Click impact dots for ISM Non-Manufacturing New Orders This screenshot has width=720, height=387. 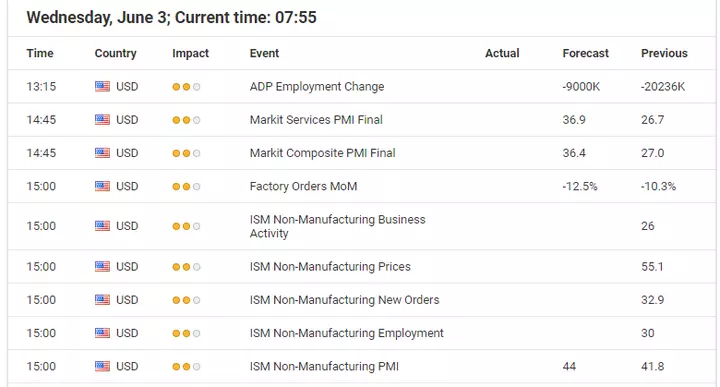(x=186, y=300)
